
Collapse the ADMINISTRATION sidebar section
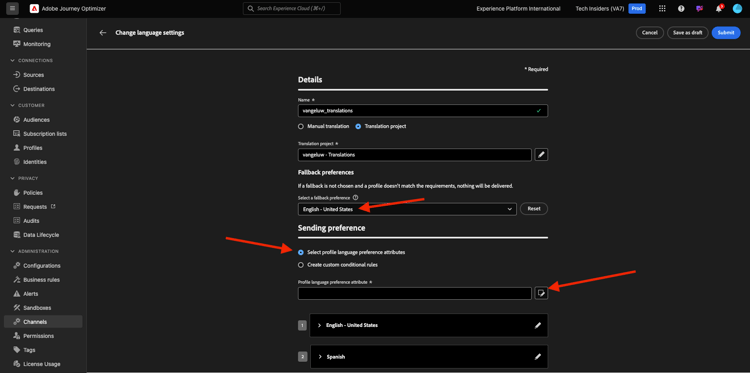coord(12,251)
